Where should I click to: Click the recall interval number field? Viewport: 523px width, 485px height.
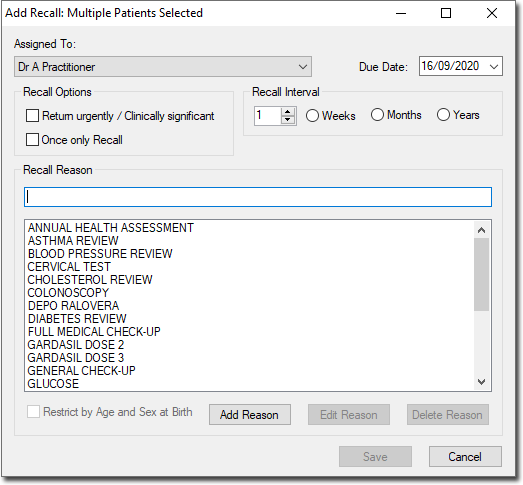tap(268, 116)
